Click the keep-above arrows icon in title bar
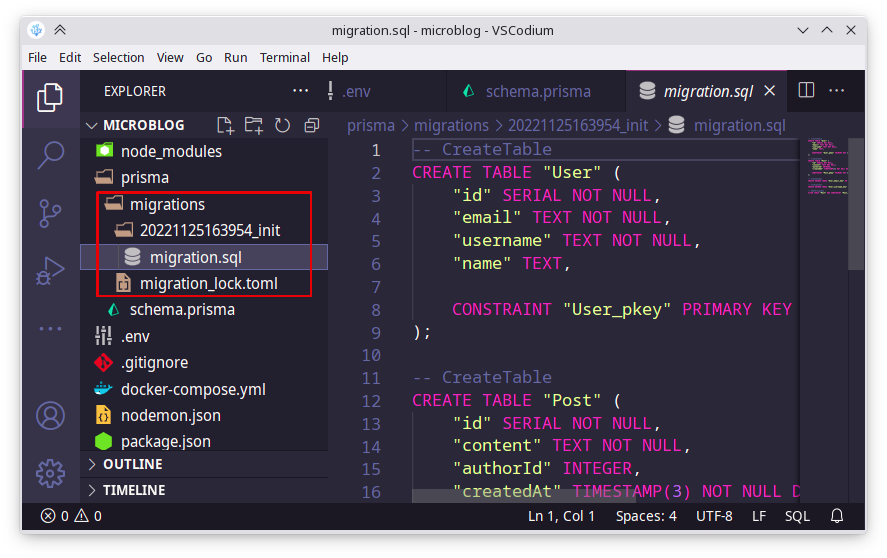Viewport: 887px width, 558px height. (60, 30)
